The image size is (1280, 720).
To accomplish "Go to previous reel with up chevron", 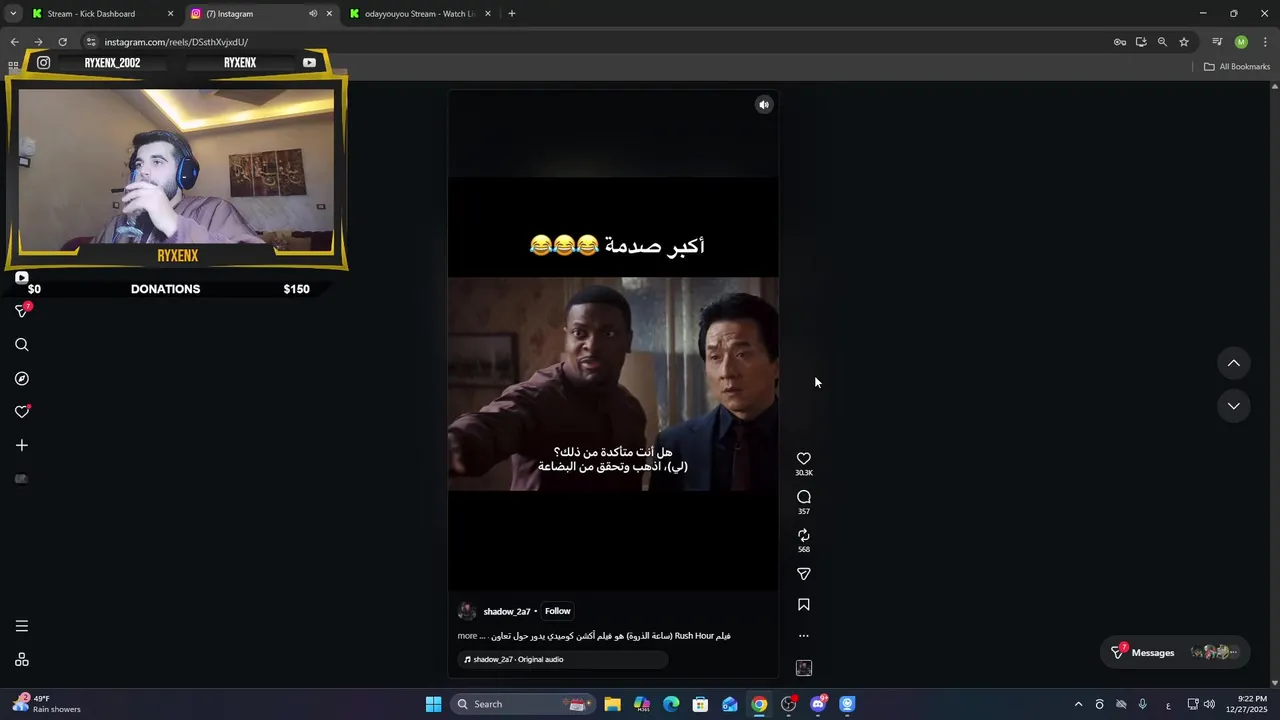I will pyautogui.click(x=1234, y=363).
